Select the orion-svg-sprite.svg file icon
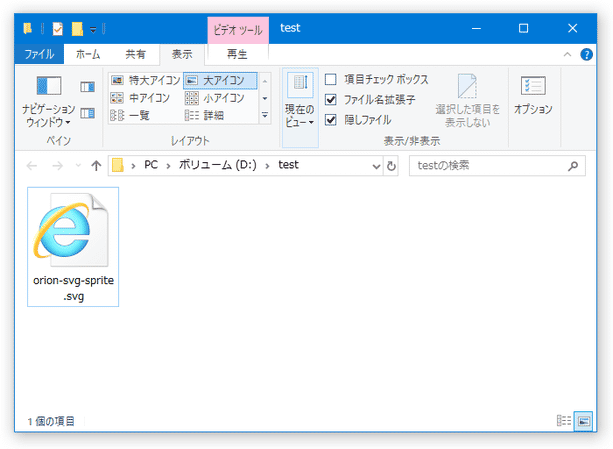The width and height of the screenshot is (613, 449). point(72,229)
